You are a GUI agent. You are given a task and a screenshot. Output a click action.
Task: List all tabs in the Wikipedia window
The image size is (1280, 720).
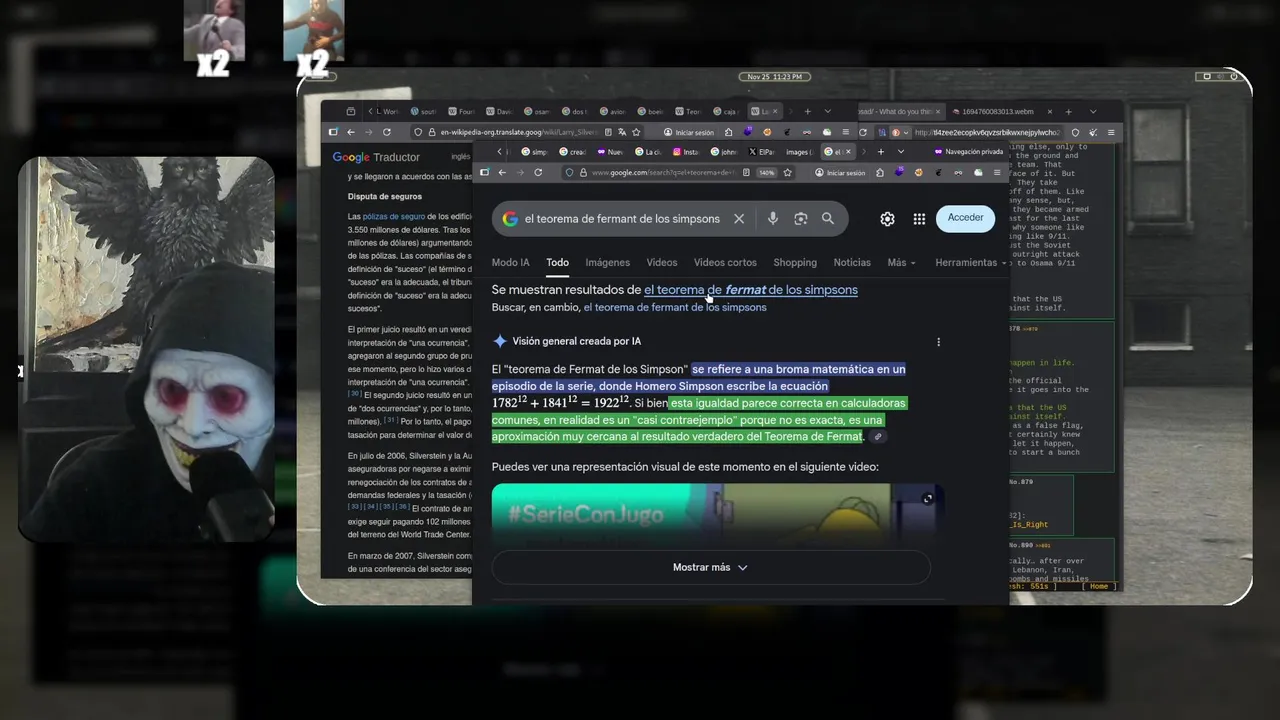(827, 111)
